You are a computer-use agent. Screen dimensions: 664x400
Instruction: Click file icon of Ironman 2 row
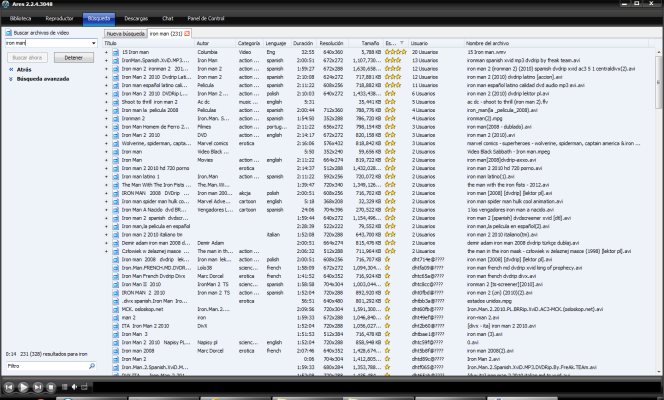pos(116,119)
